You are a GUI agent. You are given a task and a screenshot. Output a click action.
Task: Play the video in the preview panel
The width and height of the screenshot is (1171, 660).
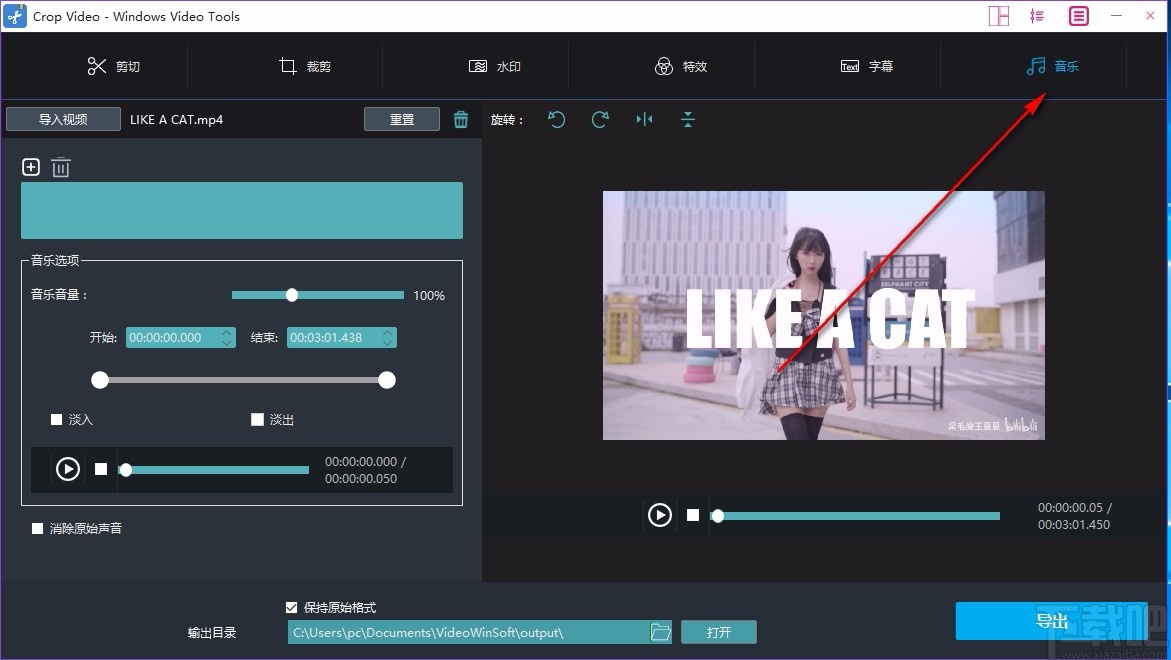(x=659, y=515)
